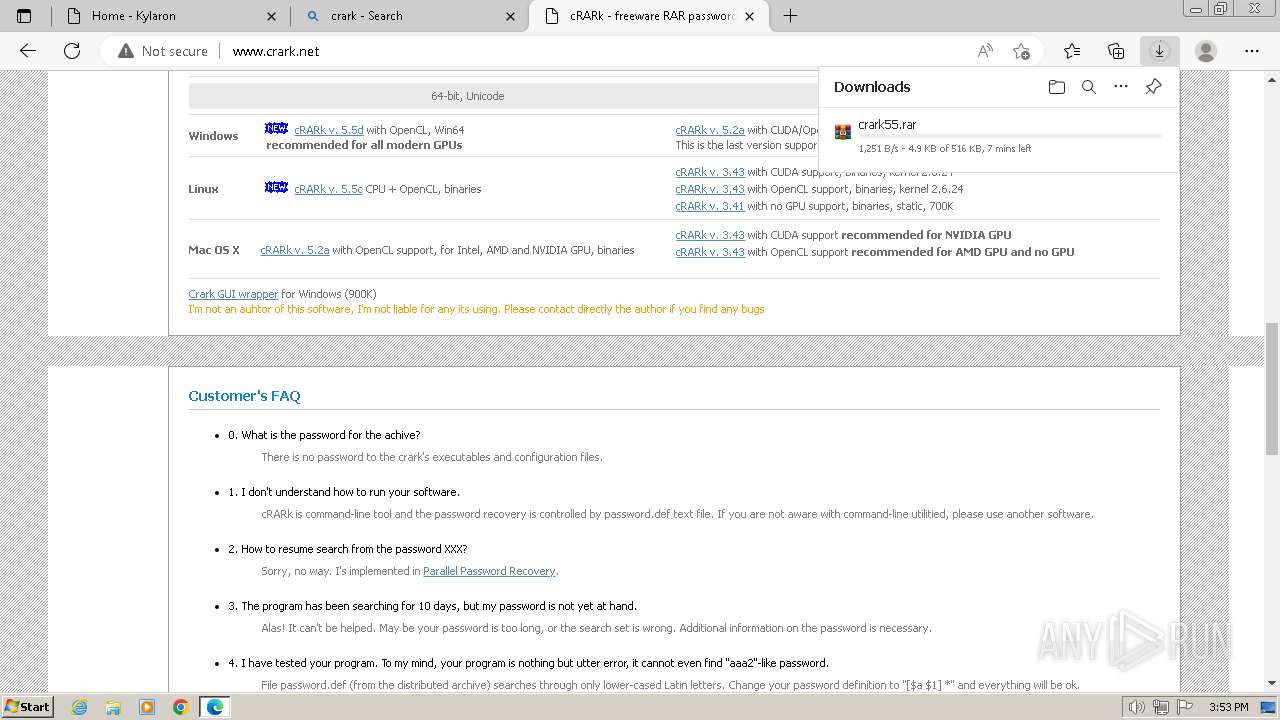Open File Explorer from taskbar

tap(113, 707)
